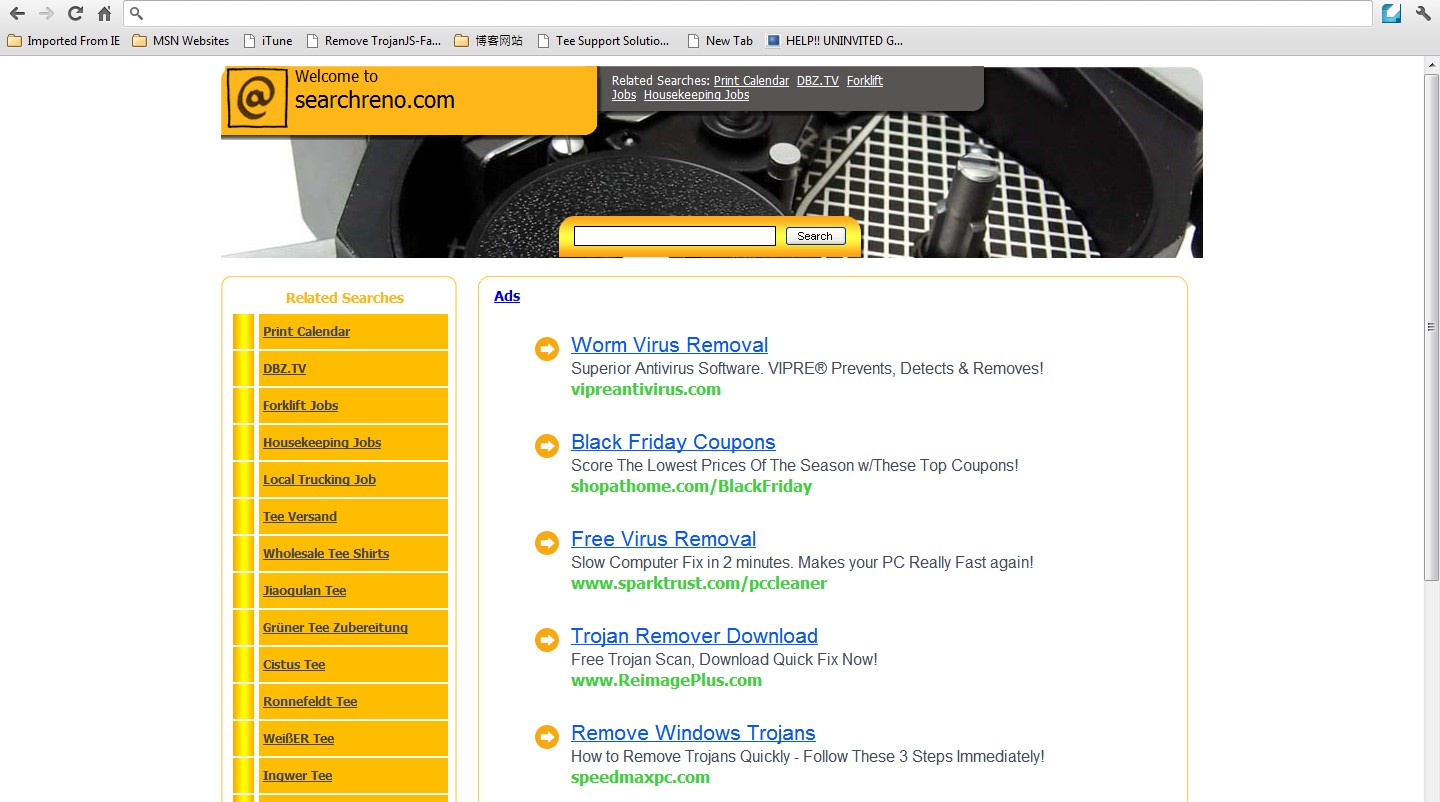1440x802 pixels.
Task: Select Jiaogulan Tee in sidebar
Action: click(x=304, y=591)
